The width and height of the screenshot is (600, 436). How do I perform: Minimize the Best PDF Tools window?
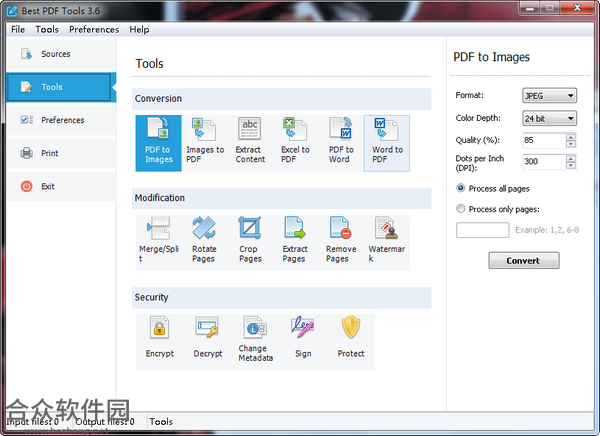coord(530,8)
